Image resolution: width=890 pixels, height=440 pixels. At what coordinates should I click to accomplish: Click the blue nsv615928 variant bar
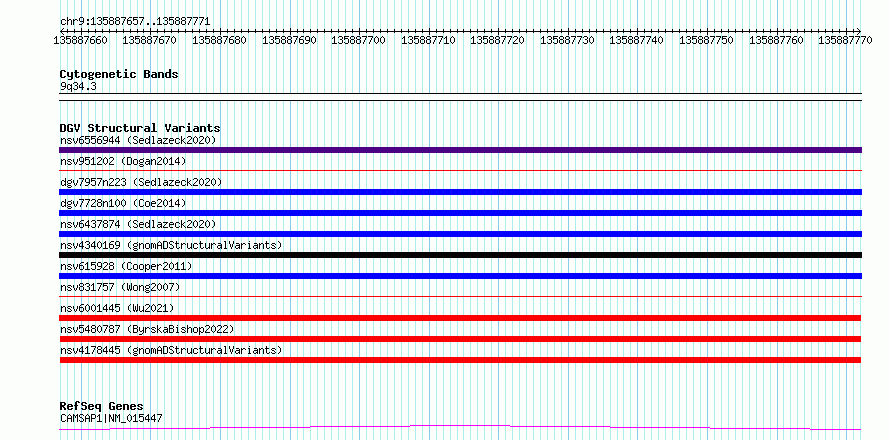(460, 276)
